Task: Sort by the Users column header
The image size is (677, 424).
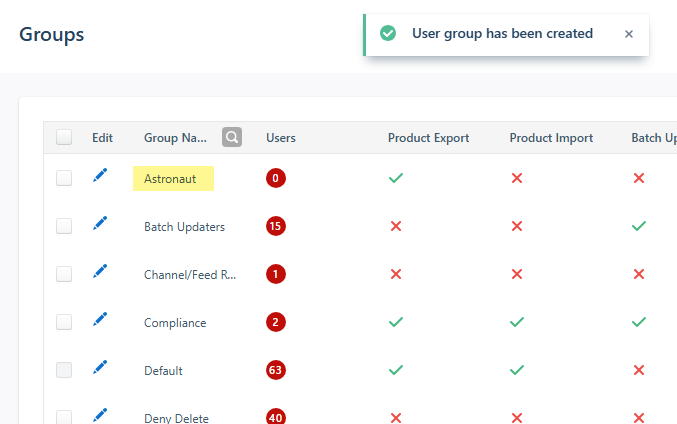Action: (x=281, y=138)
